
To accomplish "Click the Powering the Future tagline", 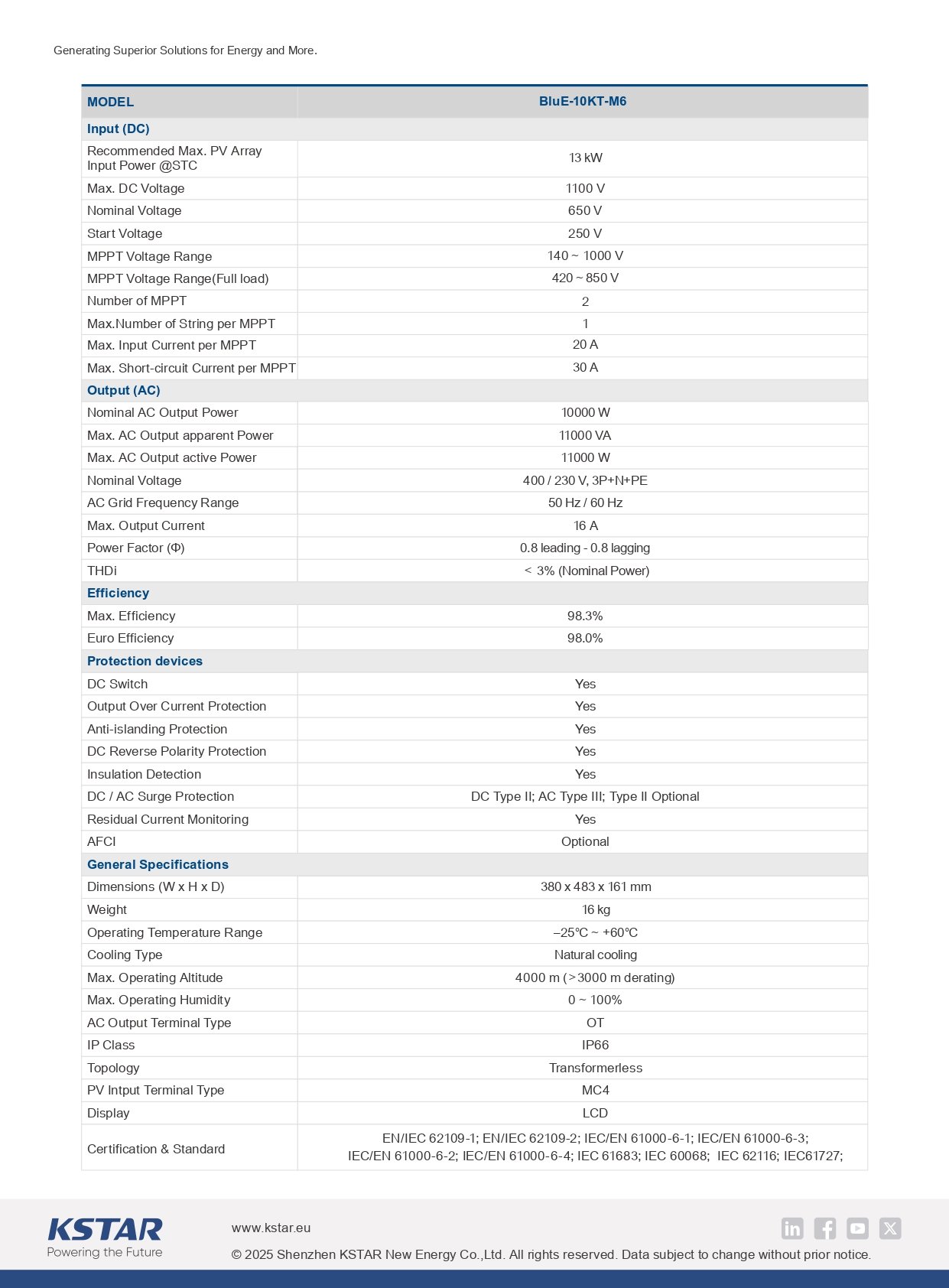I will (105, 1252).
